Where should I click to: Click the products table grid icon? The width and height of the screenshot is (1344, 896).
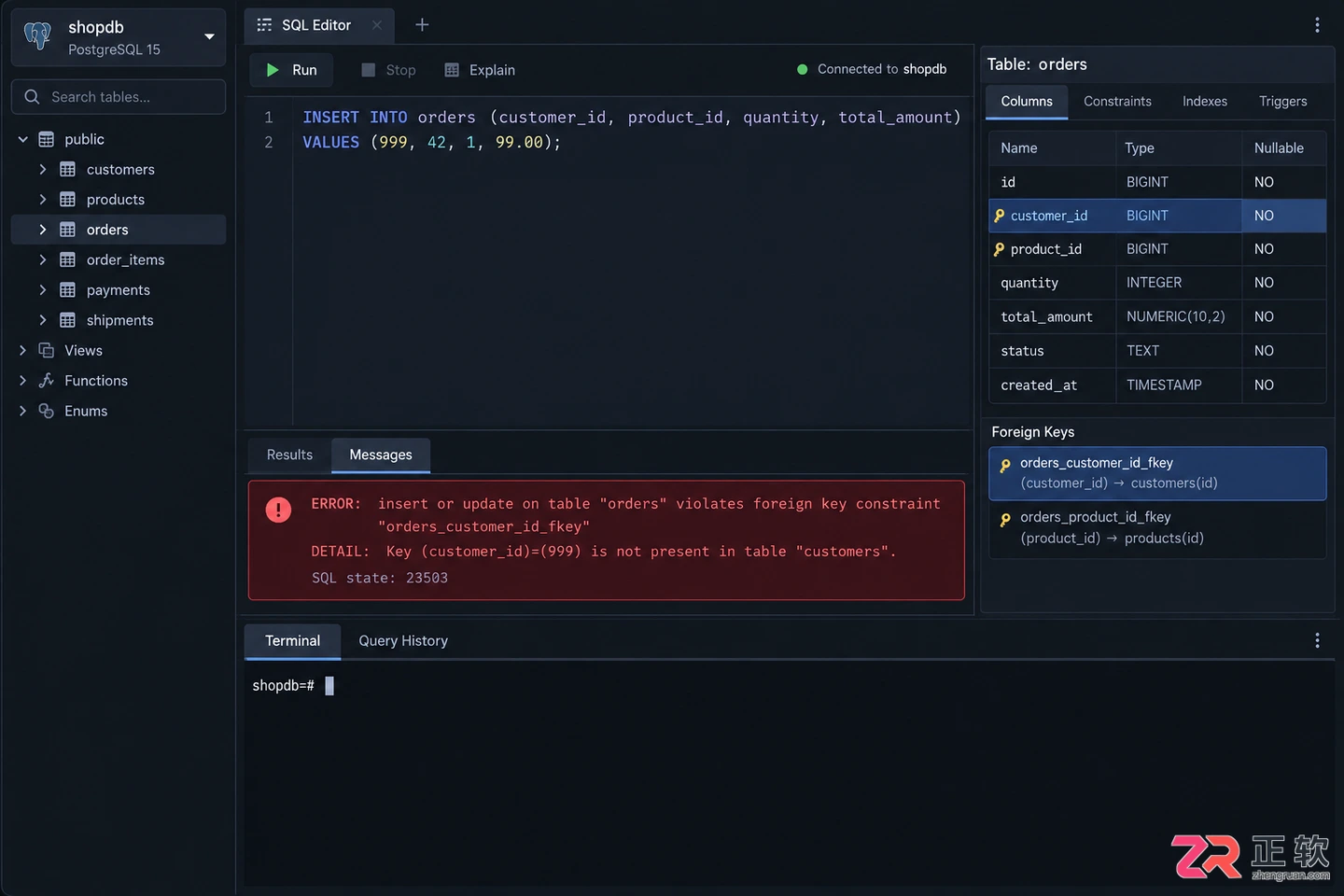(67, 200)
